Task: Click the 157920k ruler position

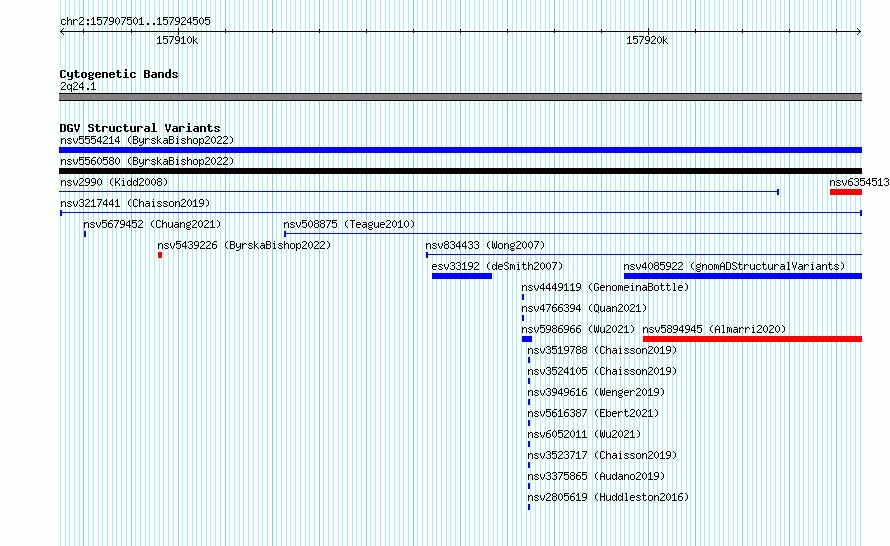Action: pyautogui.click(x=647, y=40)
